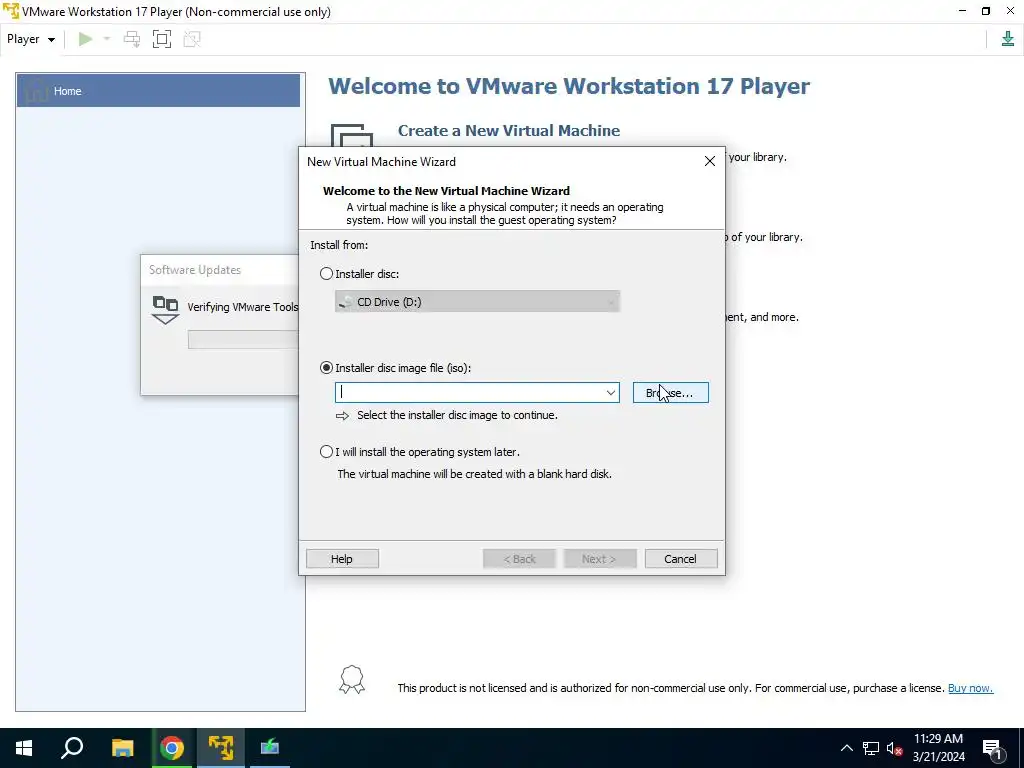Image resolution: width=1024 pixels, height=768 pixels.
Task: Open the Windows Start menu
Action: (x=24, y=748)
